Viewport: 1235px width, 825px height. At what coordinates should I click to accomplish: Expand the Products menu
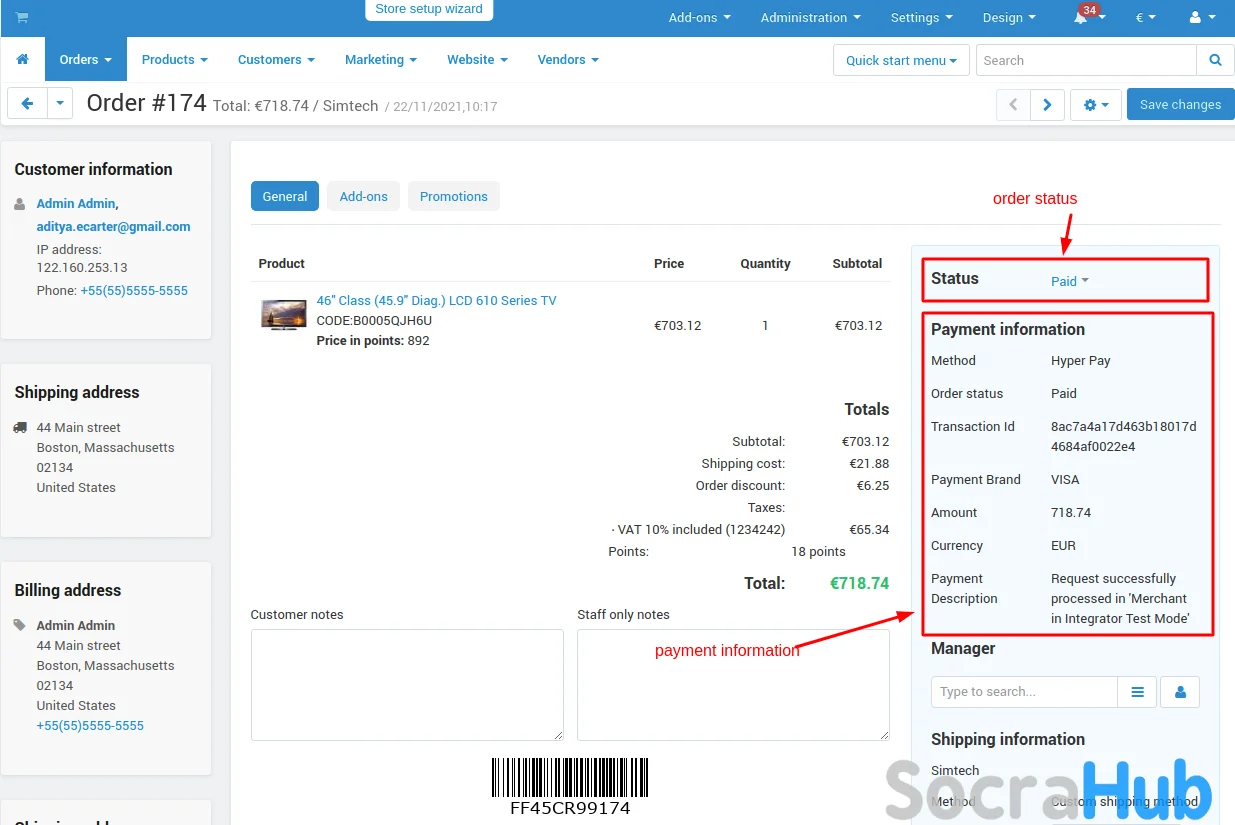coord(174,60)
